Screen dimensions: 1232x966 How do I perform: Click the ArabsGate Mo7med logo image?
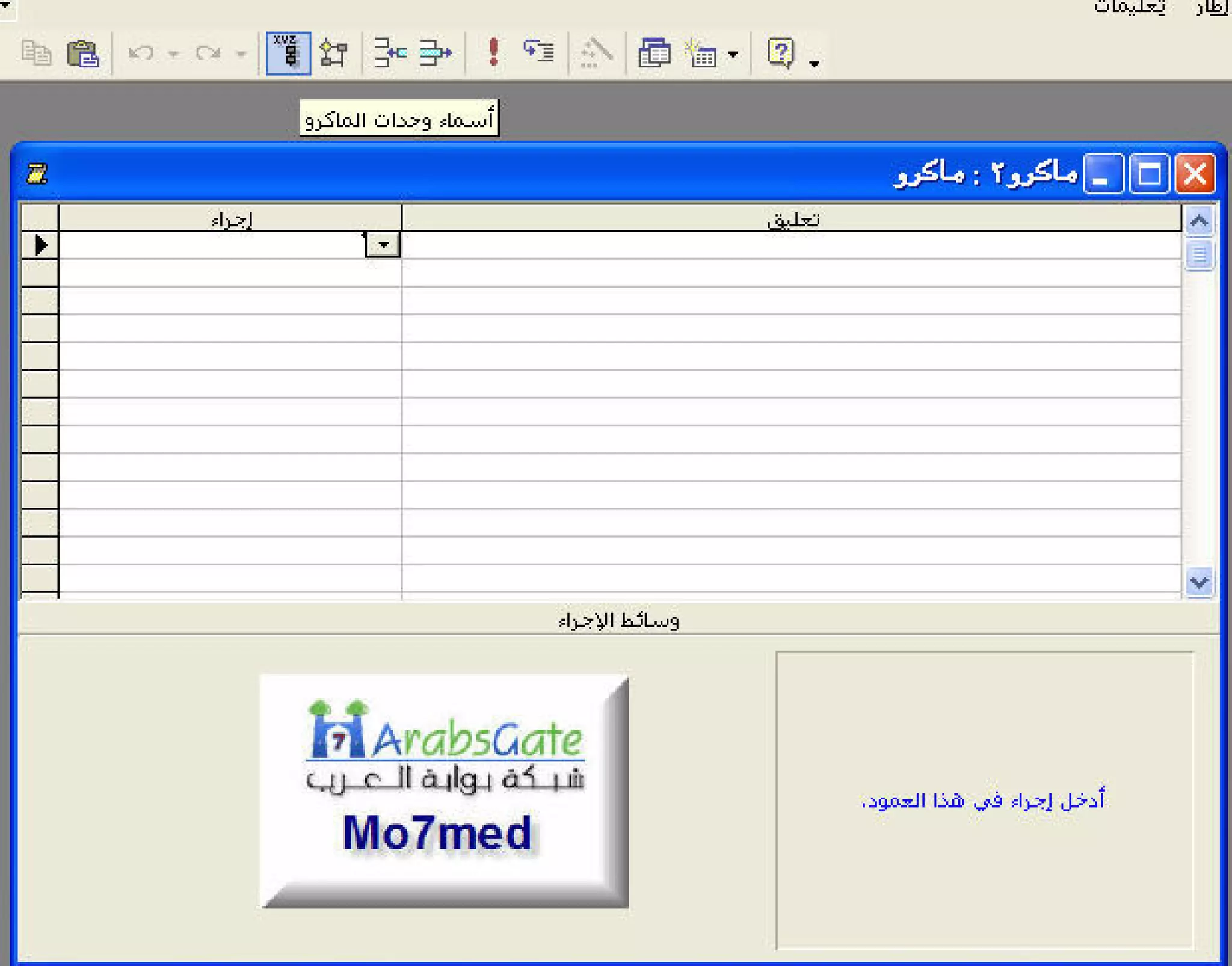pyautogui.click(x=445, y=791)
